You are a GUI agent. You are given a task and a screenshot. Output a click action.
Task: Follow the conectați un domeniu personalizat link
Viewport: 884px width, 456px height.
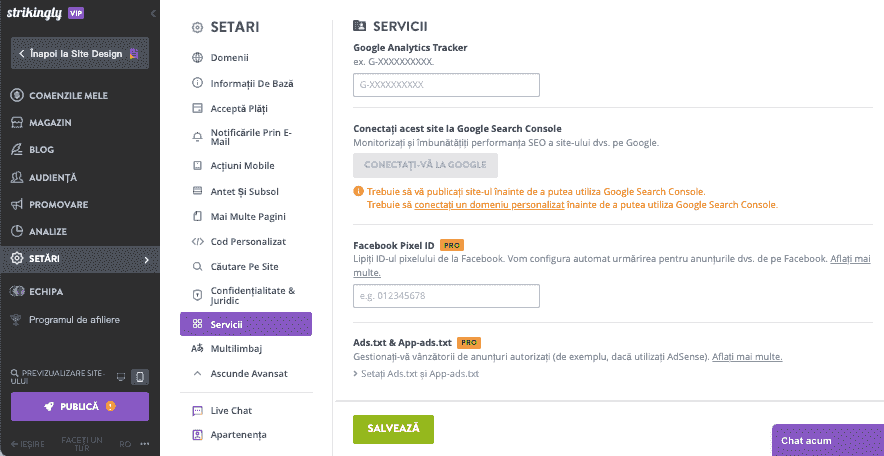tap(489, 205)
